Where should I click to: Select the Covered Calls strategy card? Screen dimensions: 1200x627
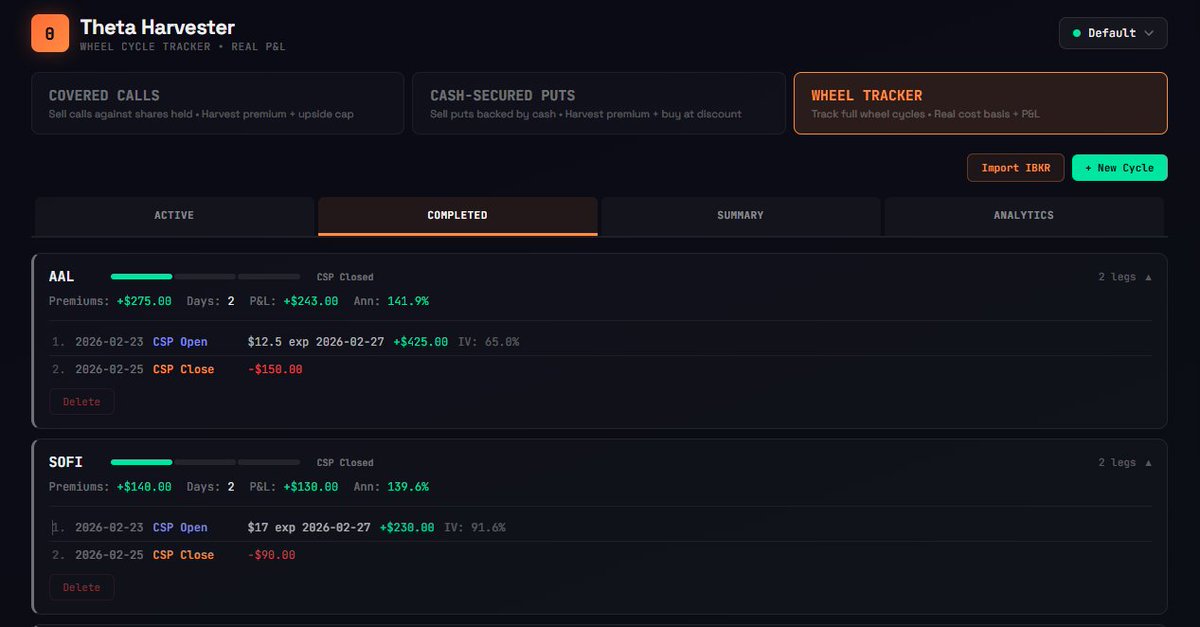pos(218,103)
